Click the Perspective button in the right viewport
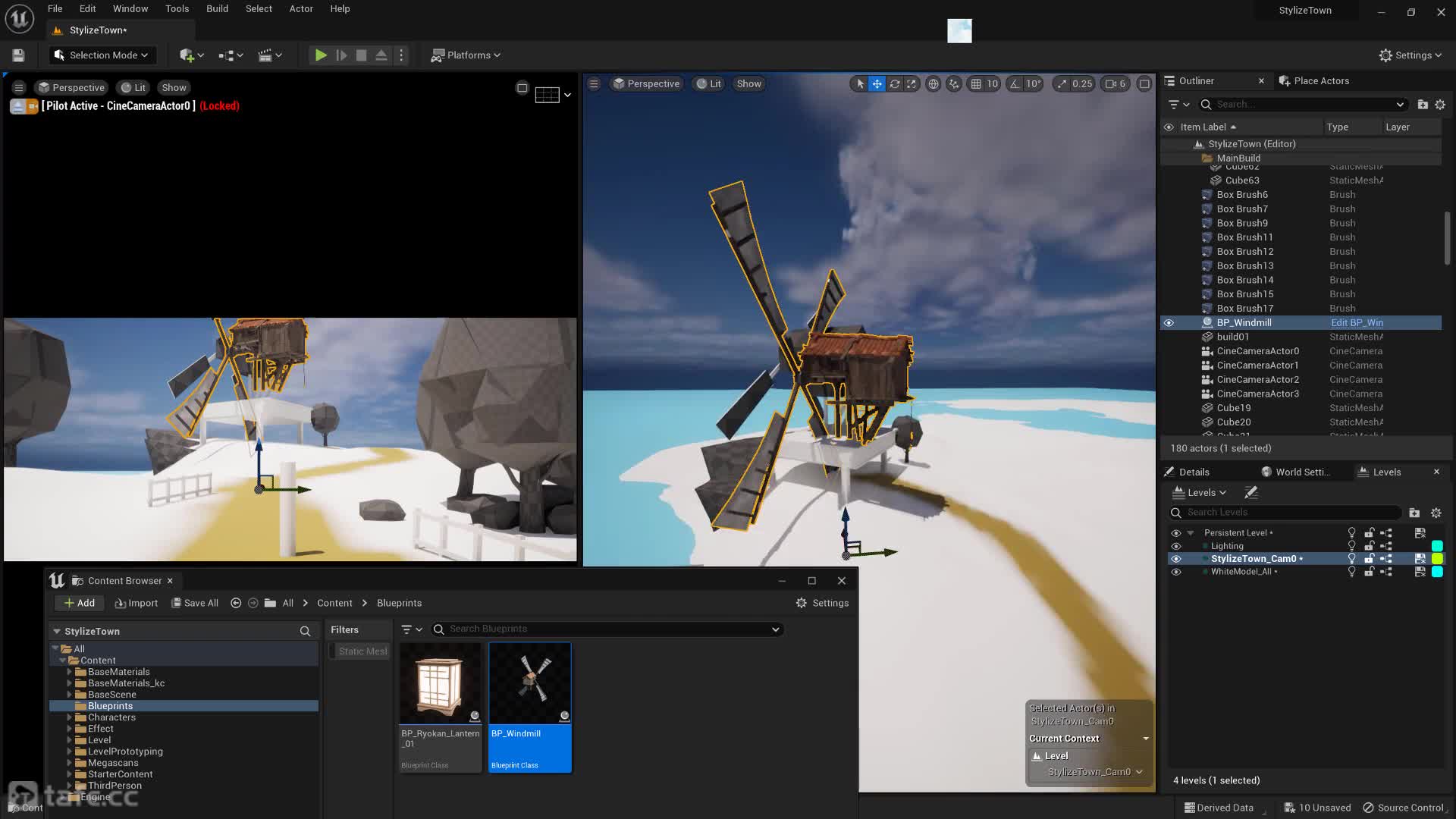The height and width of the screenshot is (819, 1456). pyautogui.click(x=646, y=84)
